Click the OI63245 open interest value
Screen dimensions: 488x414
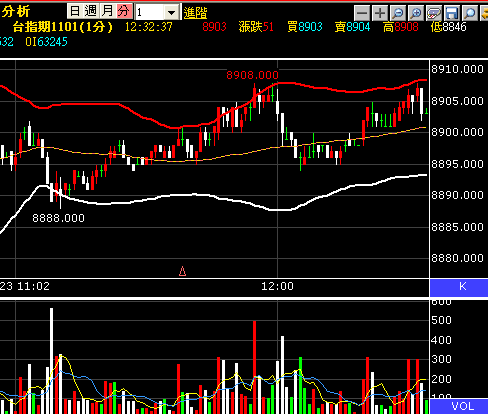pyautogui.click(x=46, y=42)
